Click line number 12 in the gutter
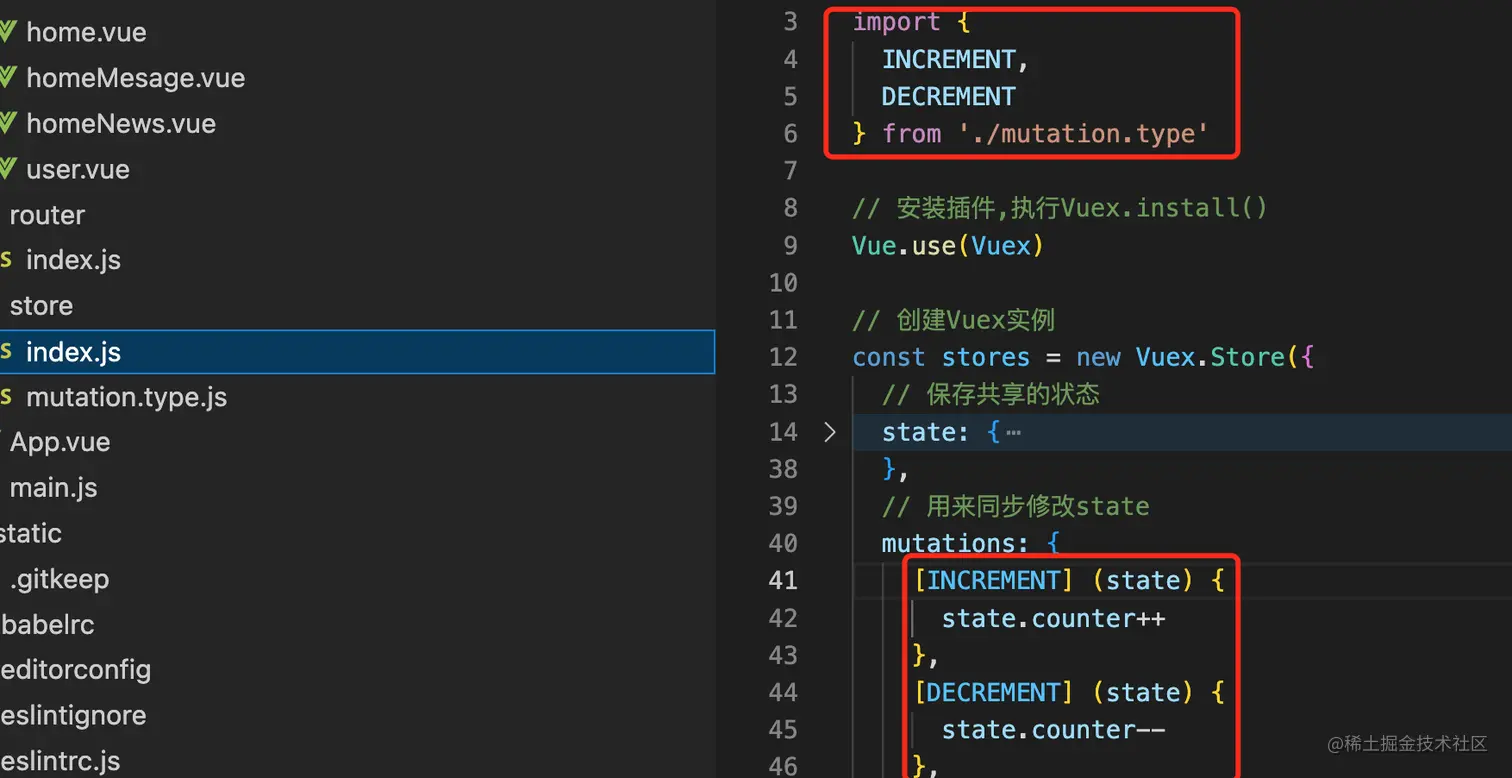The image size is (1512, 778). pos(783,357)
